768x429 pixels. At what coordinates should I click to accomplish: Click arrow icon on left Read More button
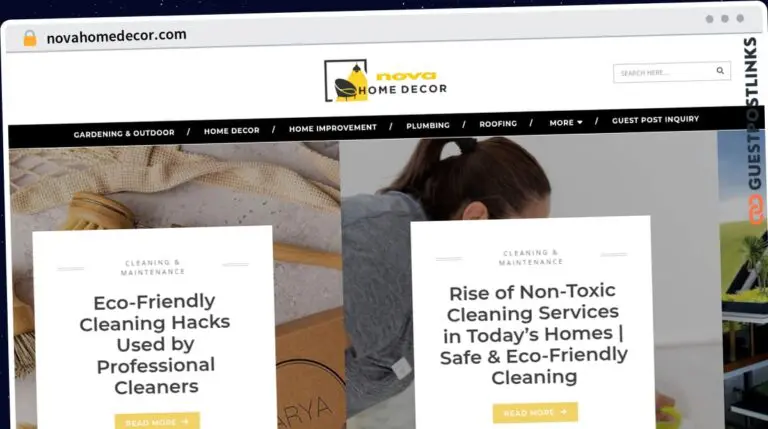point(185,421)
